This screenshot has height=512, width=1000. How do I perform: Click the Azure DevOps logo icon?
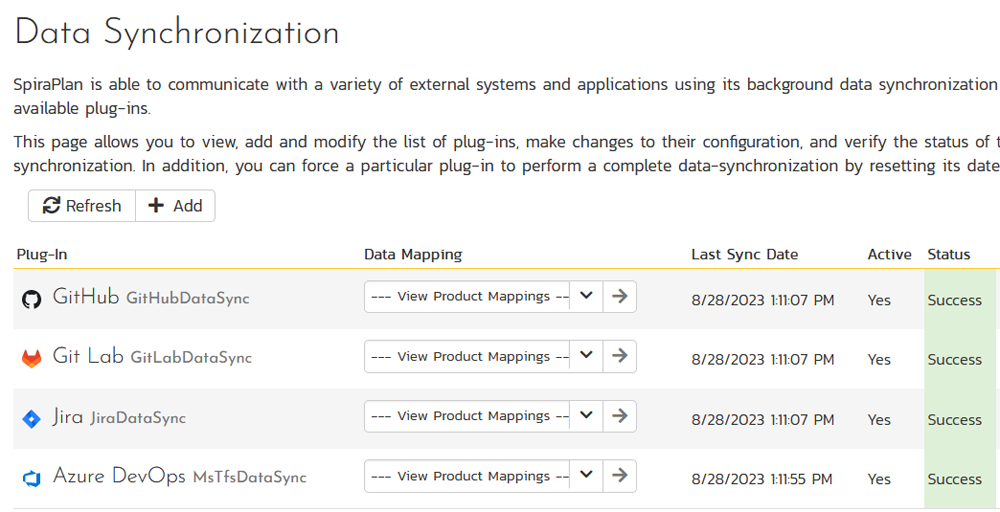pyautogui.click(x=32, y=478)
